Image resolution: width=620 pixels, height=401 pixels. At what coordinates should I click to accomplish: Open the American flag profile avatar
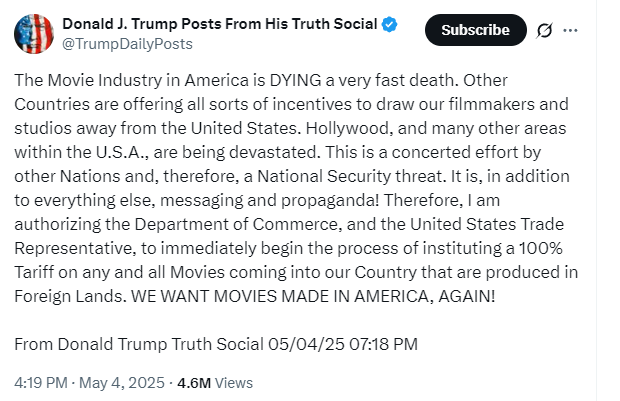34,34
